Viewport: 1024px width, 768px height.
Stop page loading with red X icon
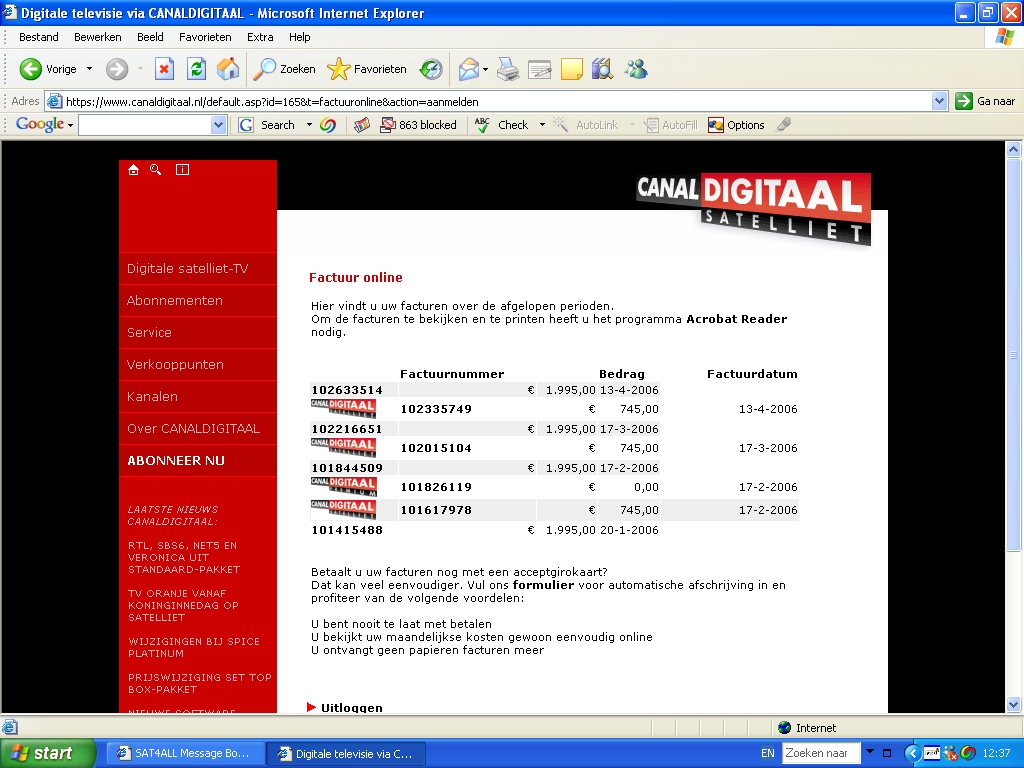pos(164,69)
